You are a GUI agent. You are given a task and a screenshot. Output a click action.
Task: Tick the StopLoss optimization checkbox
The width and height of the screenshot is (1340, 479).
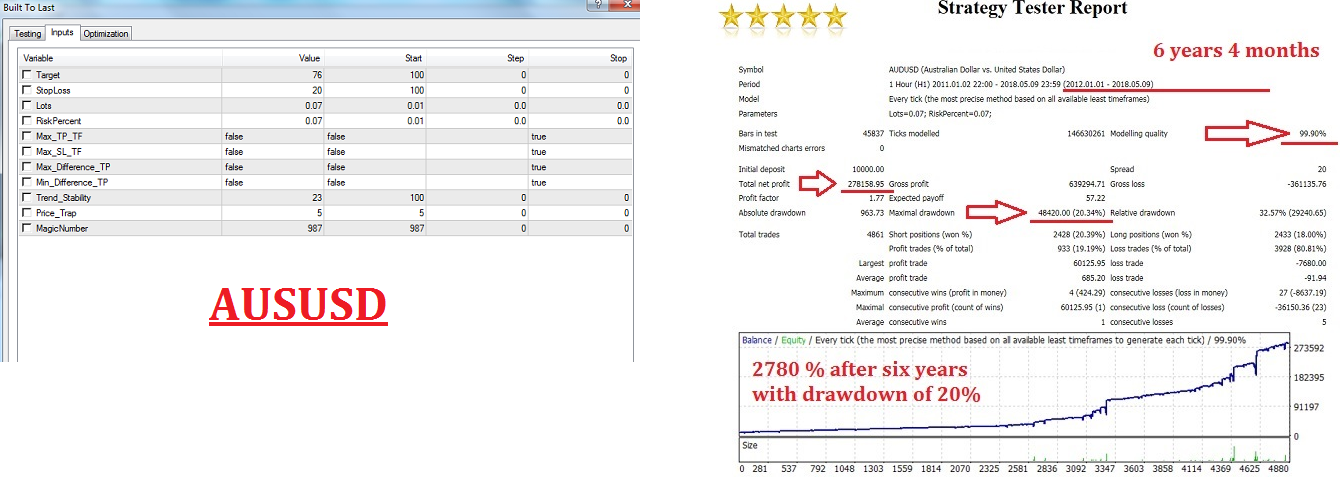pyautogui.click(x=26, y=90)
